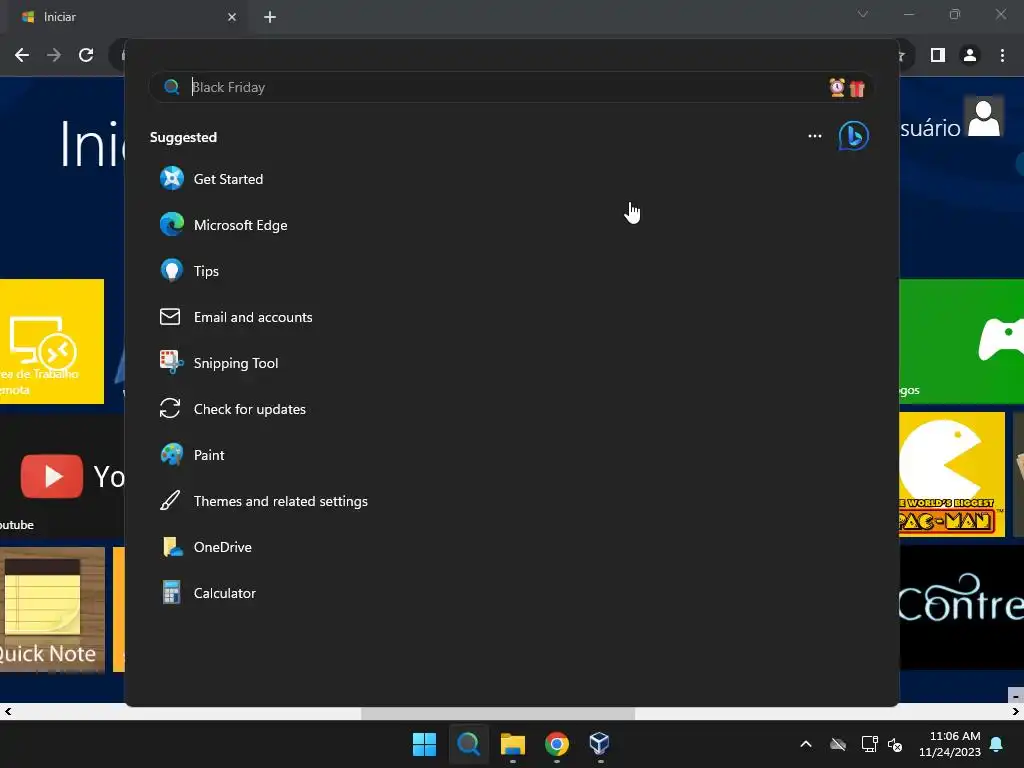The height and width of the screenshot is (768, 1024).
Task: Open Get Started from suggested list
Action: click(212, 179)
